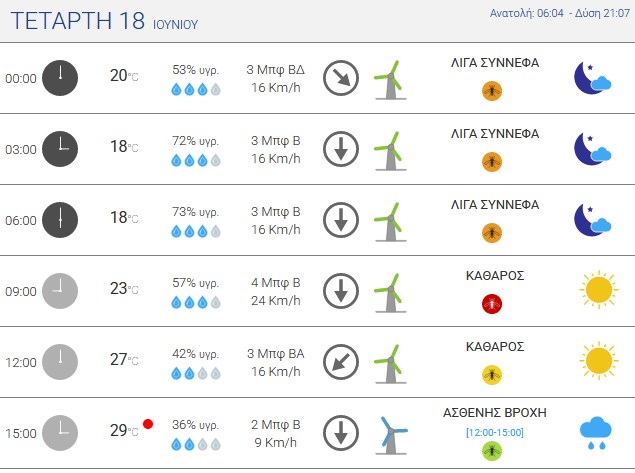635x473 pixels.
Task: Click the green windmill icon at 03:00
Action: [x=390, y=151]
